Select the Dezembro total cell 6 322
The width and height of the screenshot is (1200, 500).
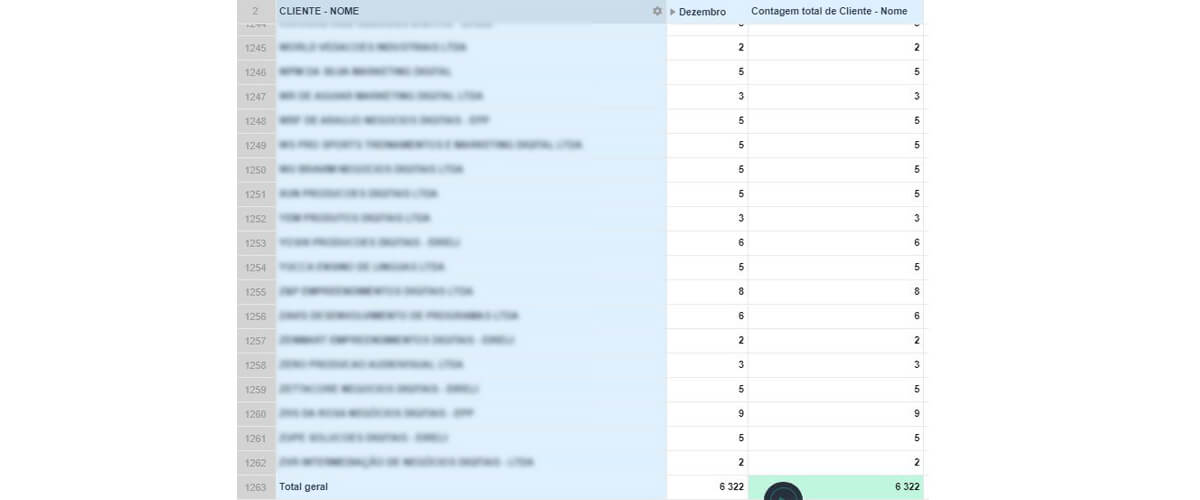click(x=707, y=487)
